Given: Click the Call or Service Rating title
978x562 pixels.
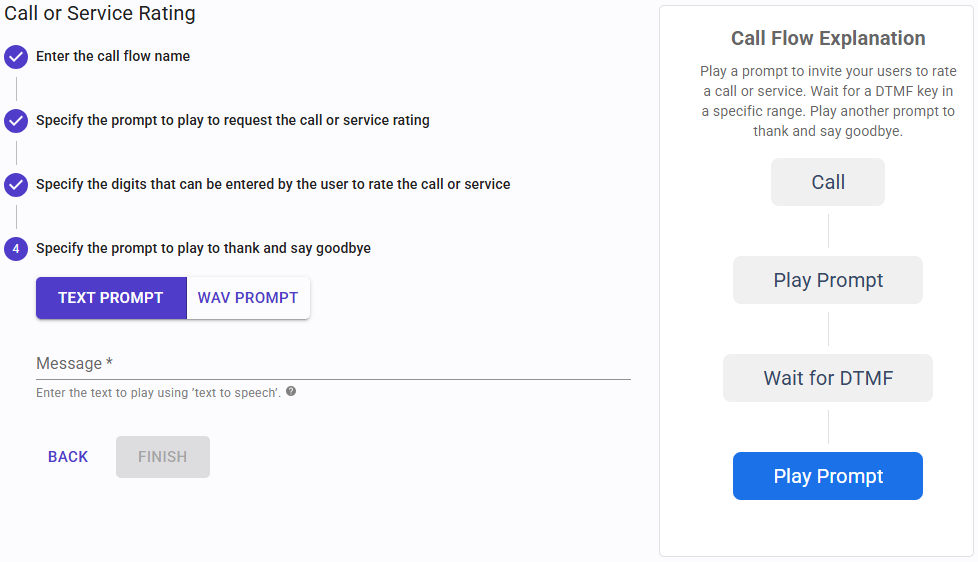Looking at the screenshot, I should [100, 14].
